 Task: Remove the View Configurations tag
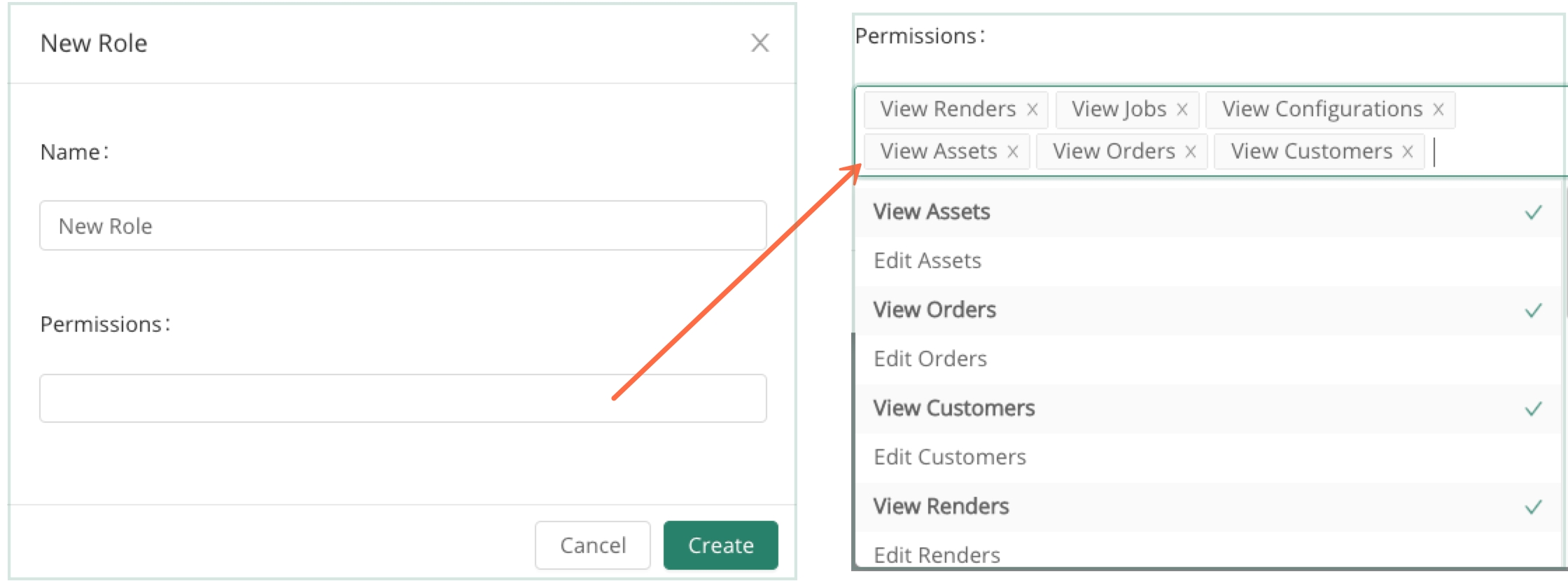click(1438, 110)
